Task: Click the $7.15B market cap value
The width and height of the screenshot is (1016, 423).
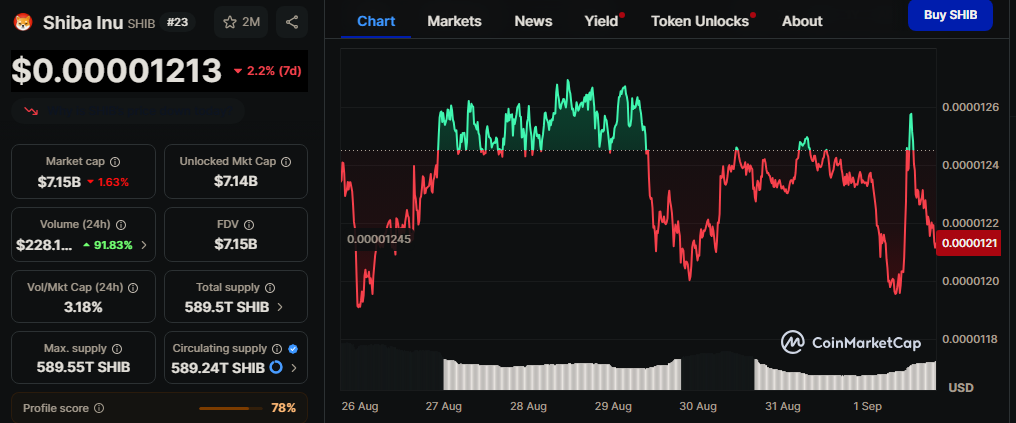Action: [x=59, y=182]
